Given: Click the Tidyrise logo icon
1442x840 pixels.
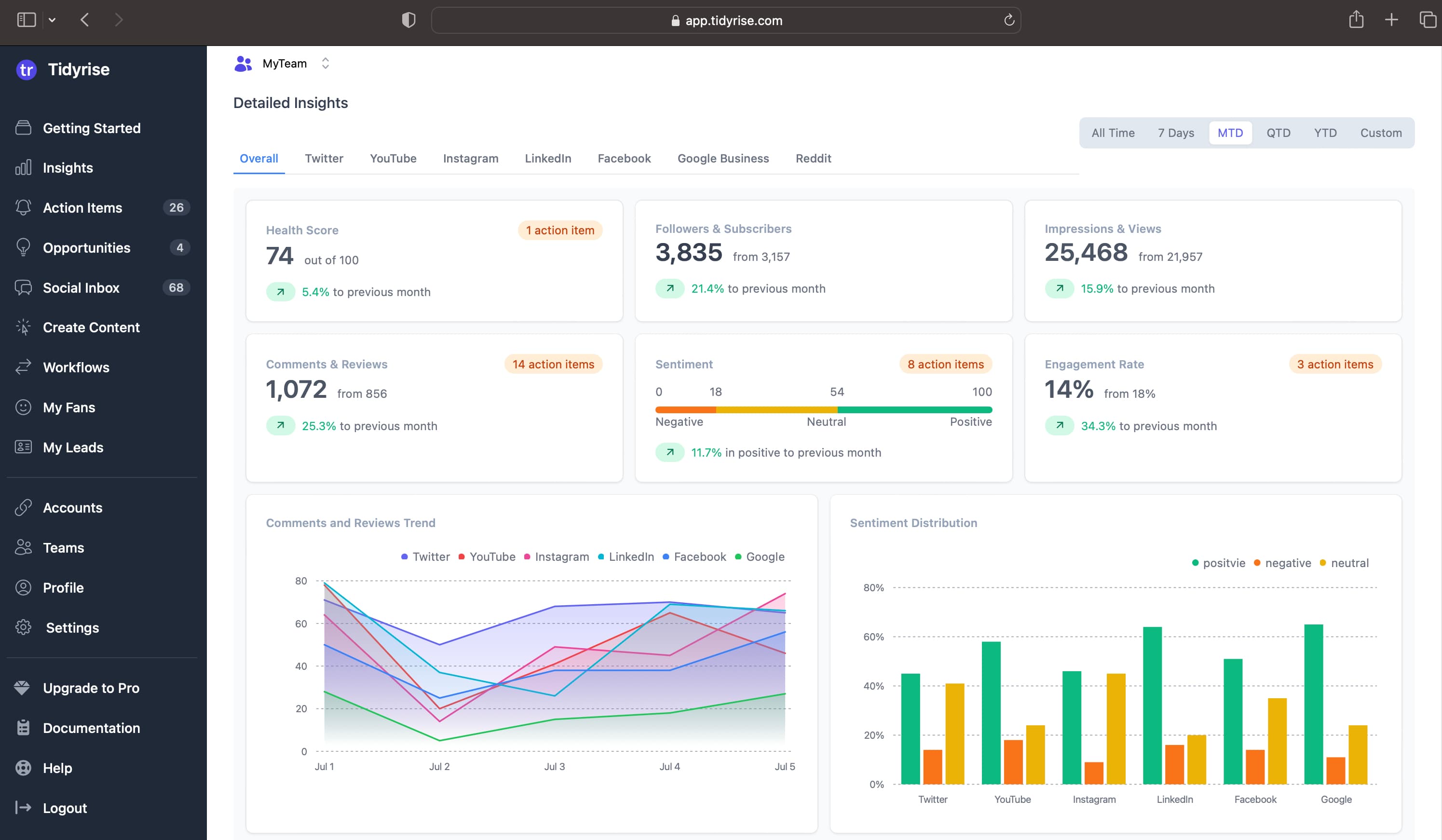Looking at the screenshot, I should click(x=27, y=70).
